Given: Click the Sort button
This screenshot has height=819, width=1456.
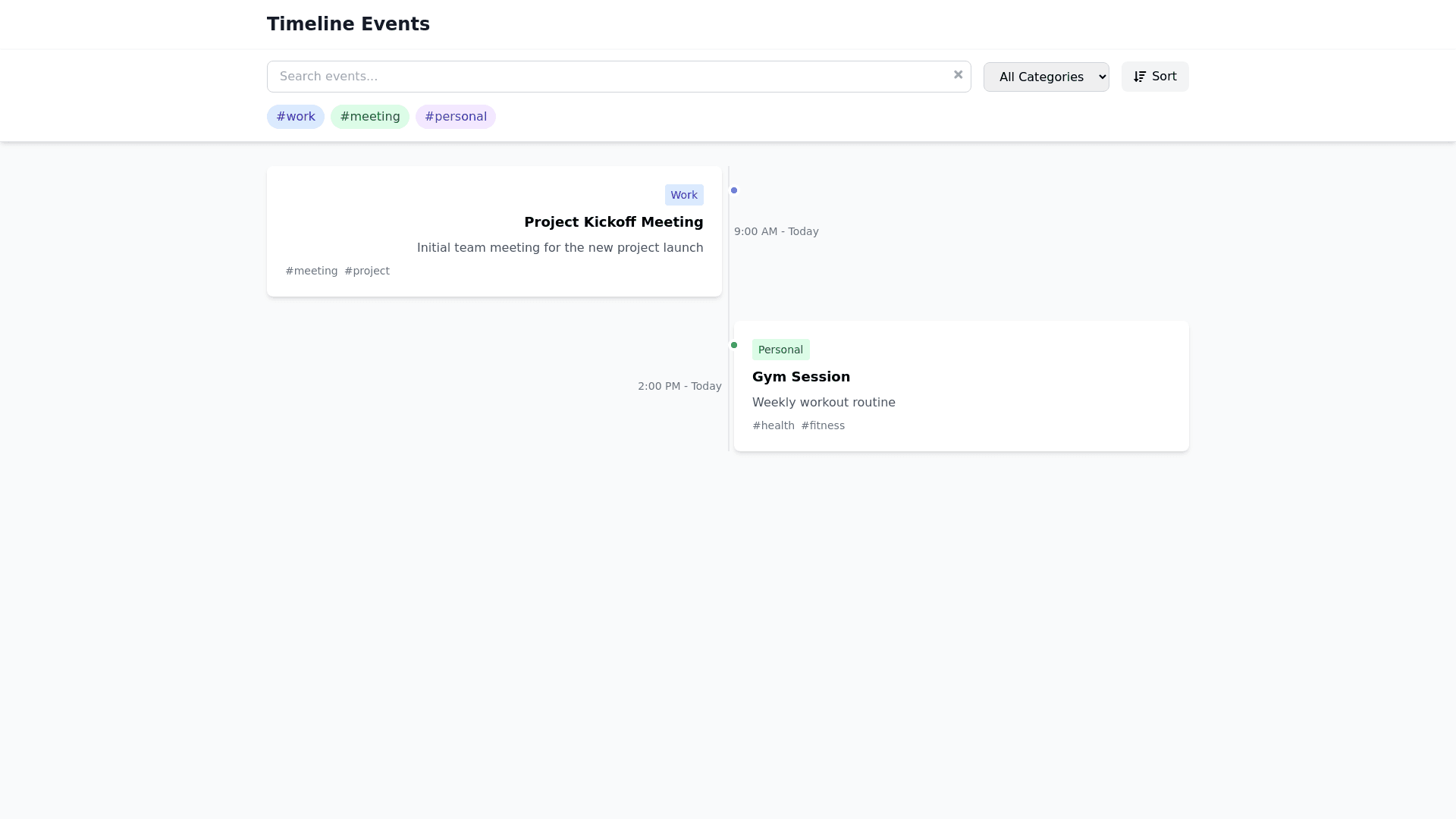Looking at the screenshot, I should (1154, 77).
